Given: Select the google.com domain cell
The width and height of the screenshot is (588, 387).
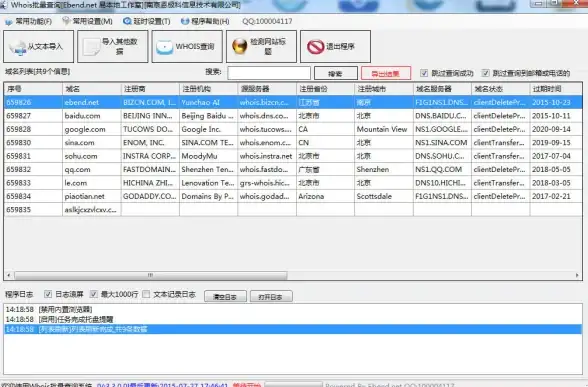Looking at the screenshot, I should (x=92, y=129).
